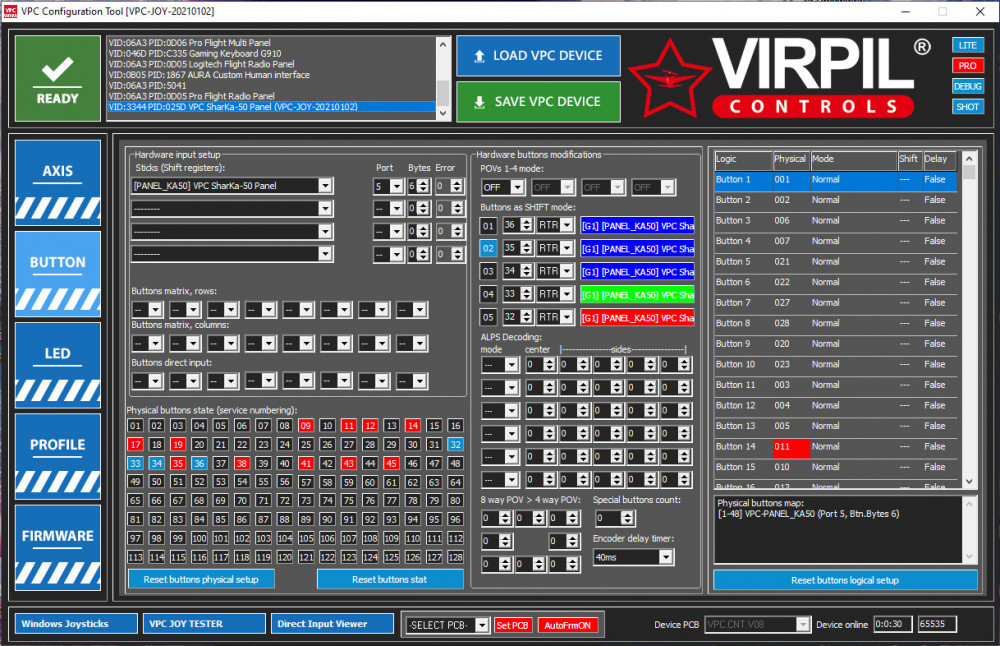
Task: Click physical button state box 32
Action: [x=456, y=445]
